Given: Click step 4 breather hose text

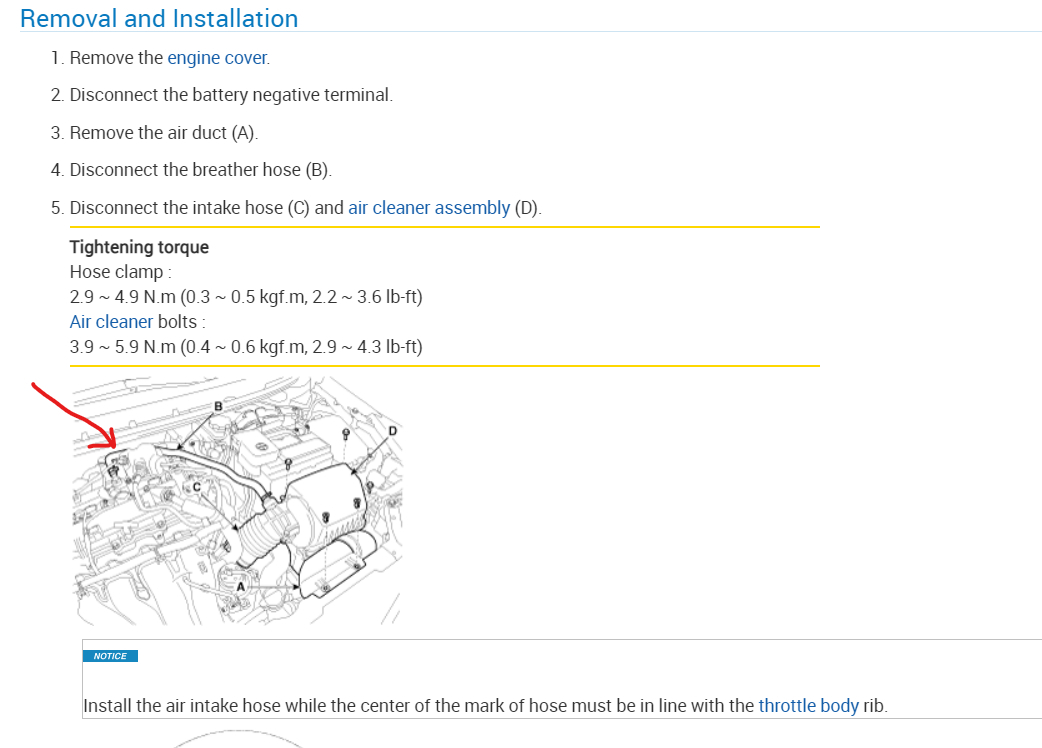Looking at the screenshot, I should 200,170.
